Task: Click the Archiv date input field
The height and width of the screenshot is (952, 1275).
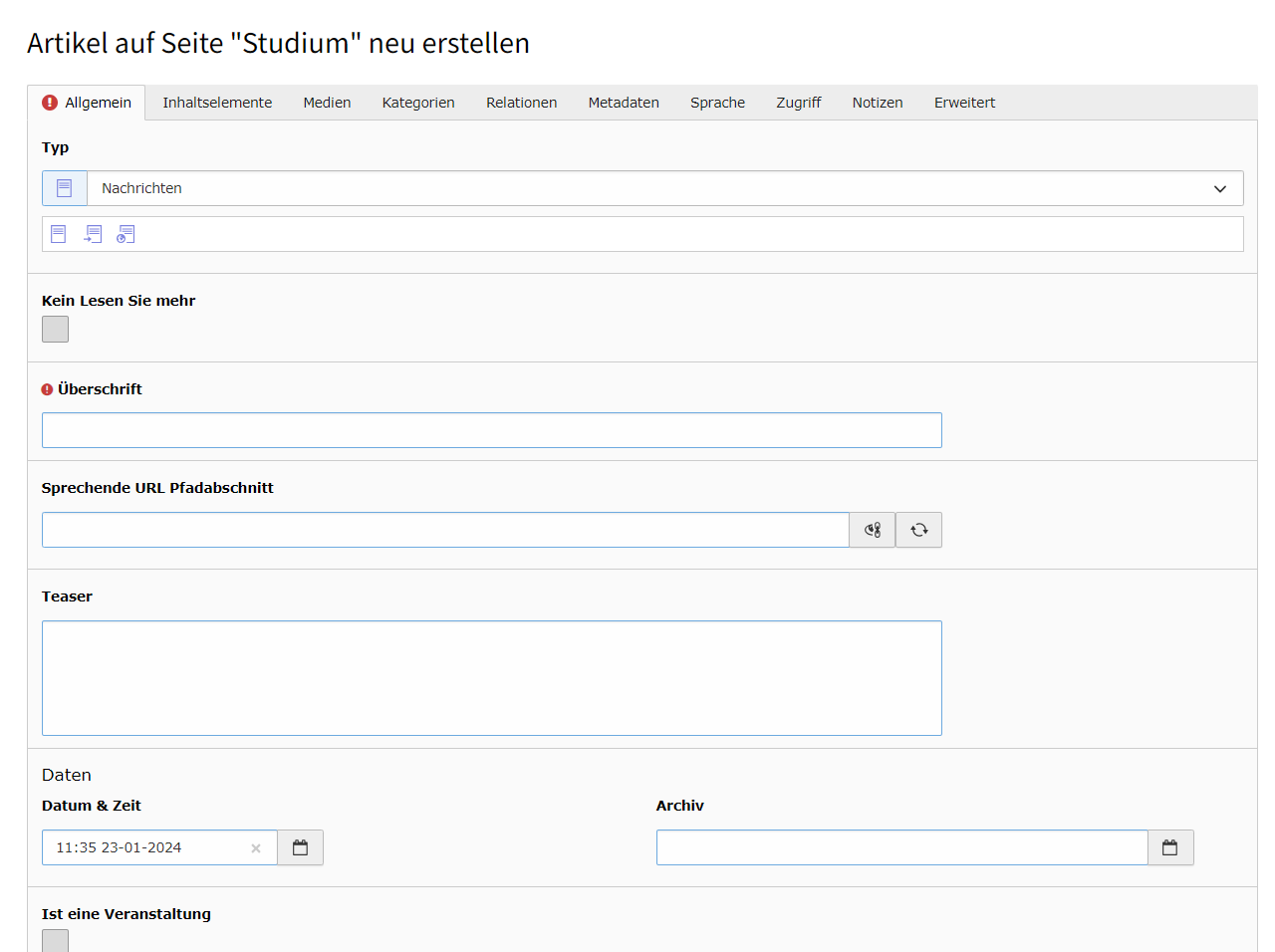Action: click(902, 847)
